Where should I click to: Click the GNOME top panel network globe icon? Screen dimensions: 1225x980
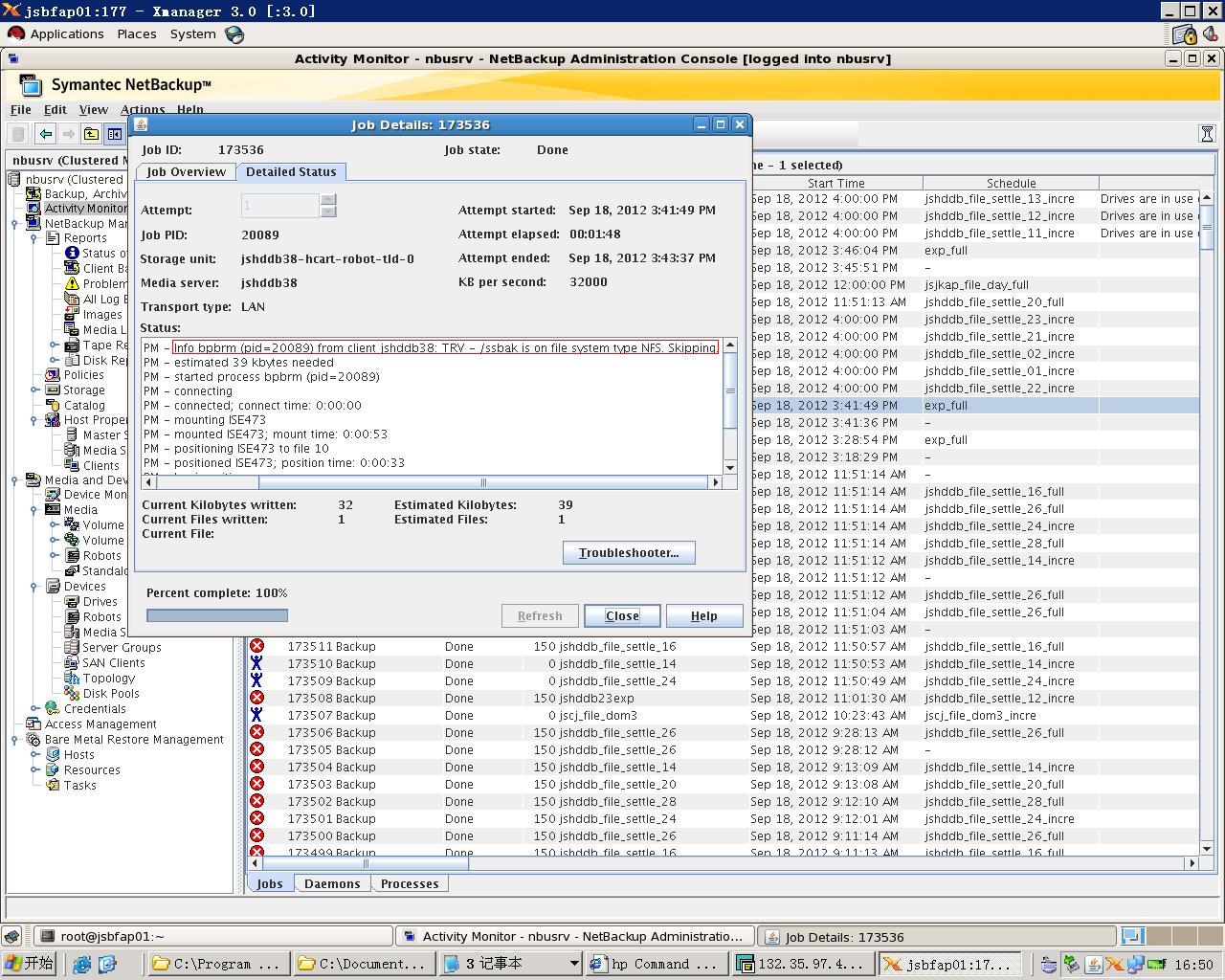pyautogui.click(x=234, y=34)
